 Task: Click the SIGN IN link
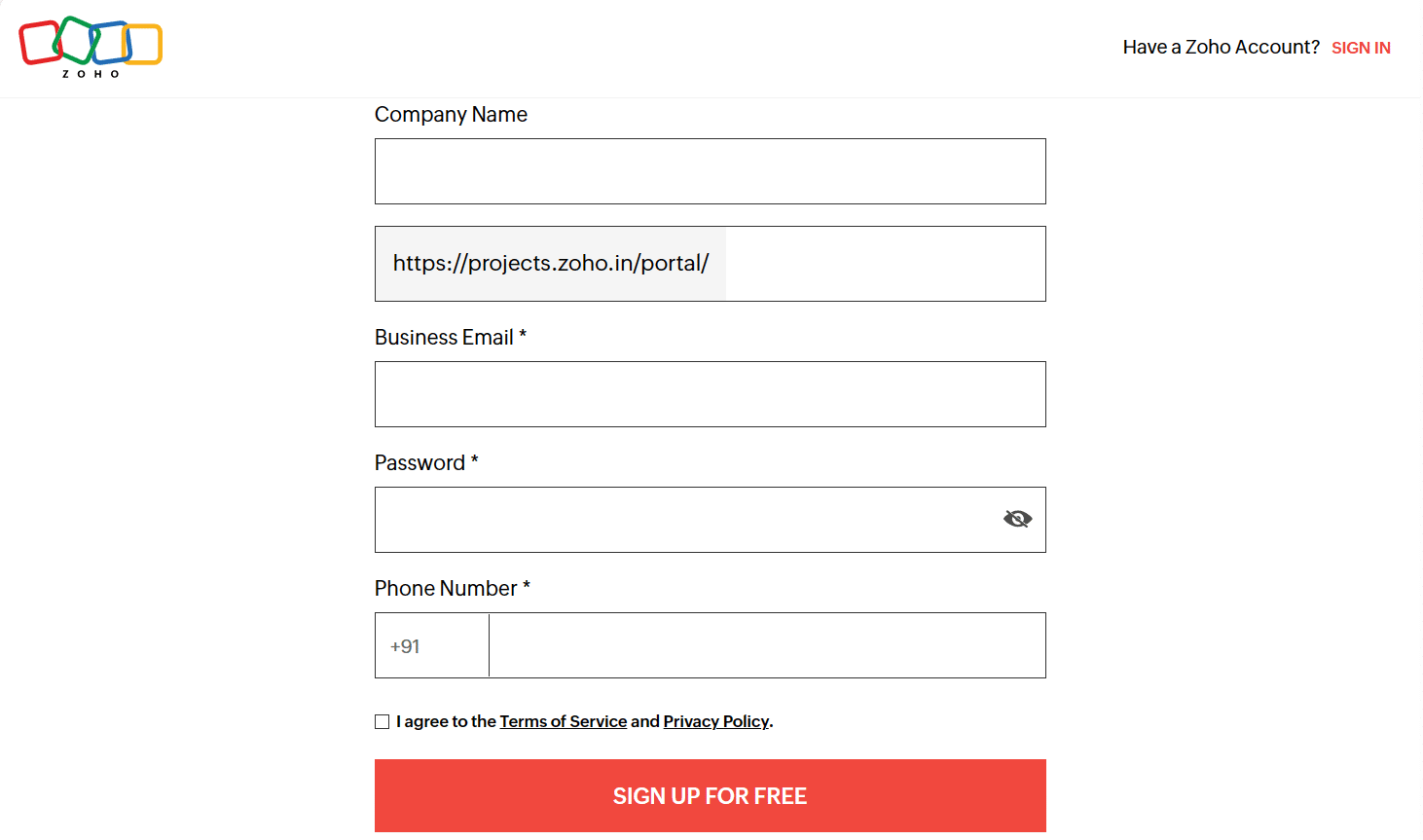click(x=1361, y=48)
